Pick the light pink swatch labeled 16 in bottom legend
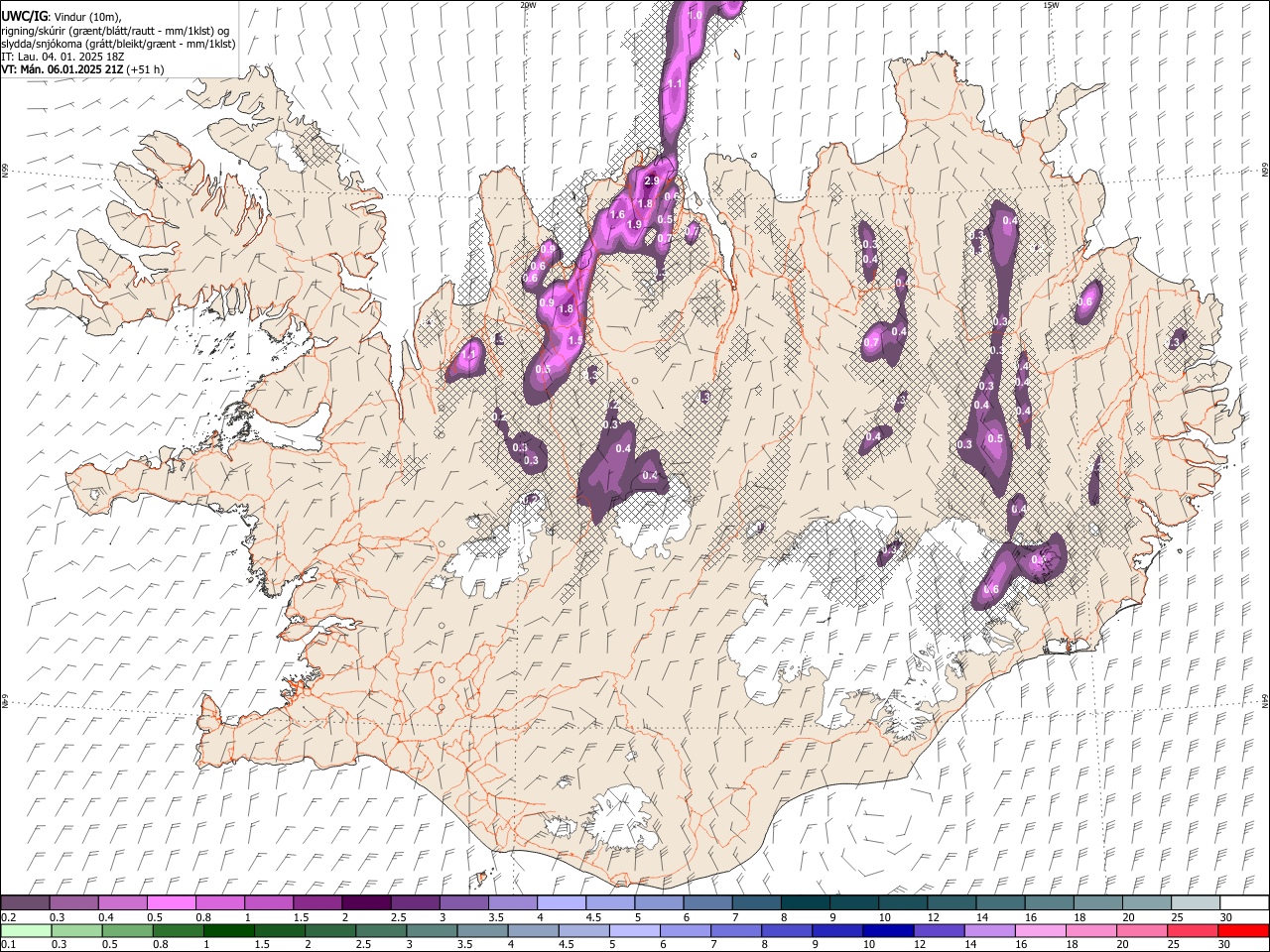 pyautogui.click(x=1040, y=930)
